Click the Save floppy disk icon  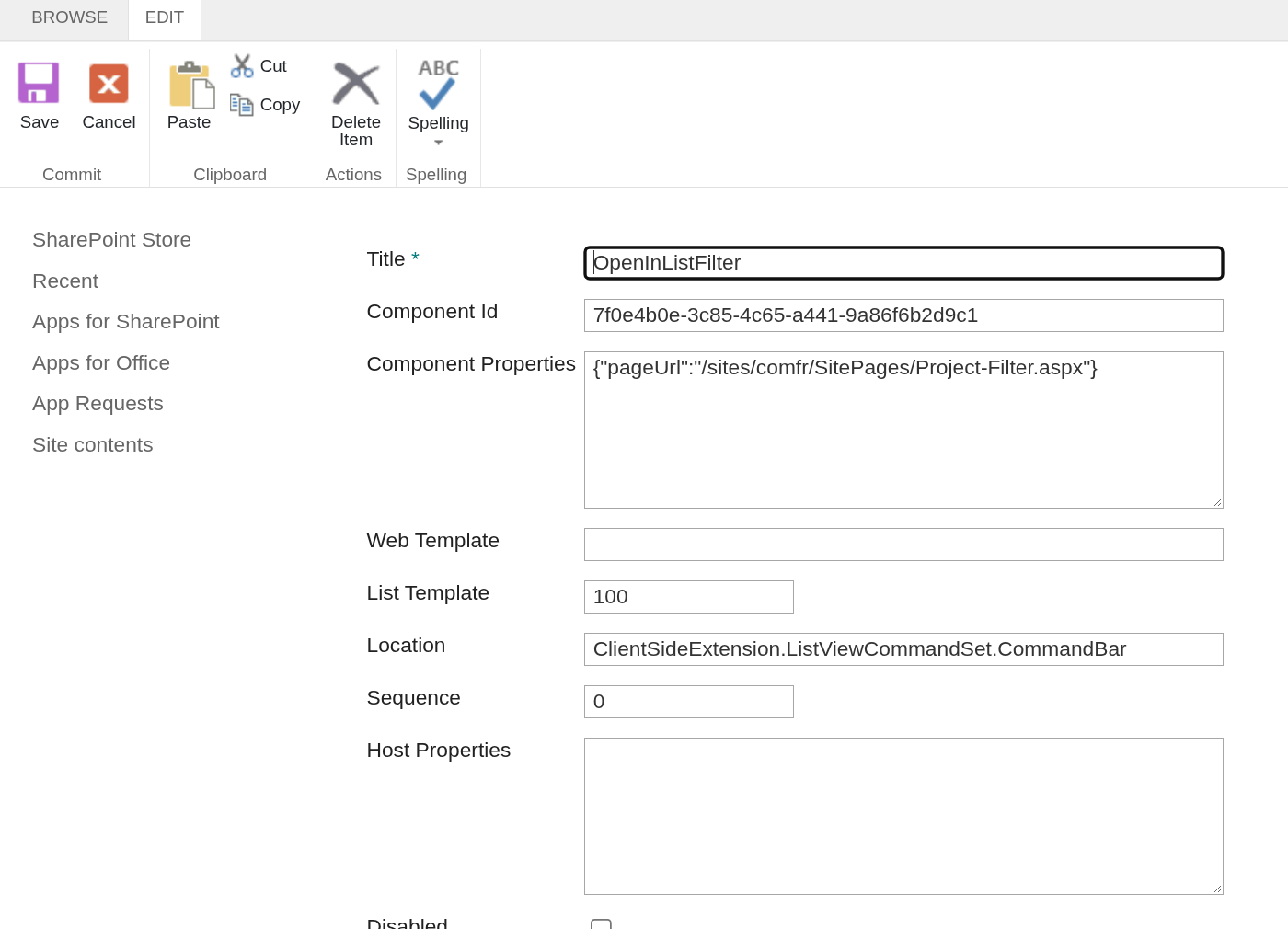[x=39, y=83]
